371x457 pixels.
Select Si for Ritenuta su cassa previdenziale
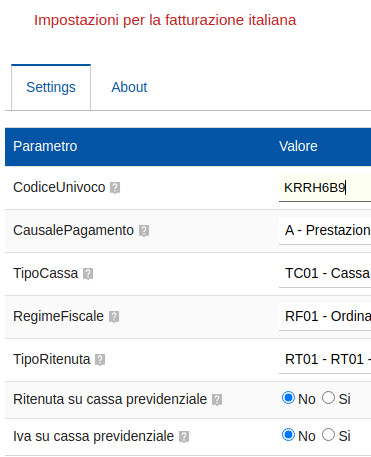tap(328, 398)
